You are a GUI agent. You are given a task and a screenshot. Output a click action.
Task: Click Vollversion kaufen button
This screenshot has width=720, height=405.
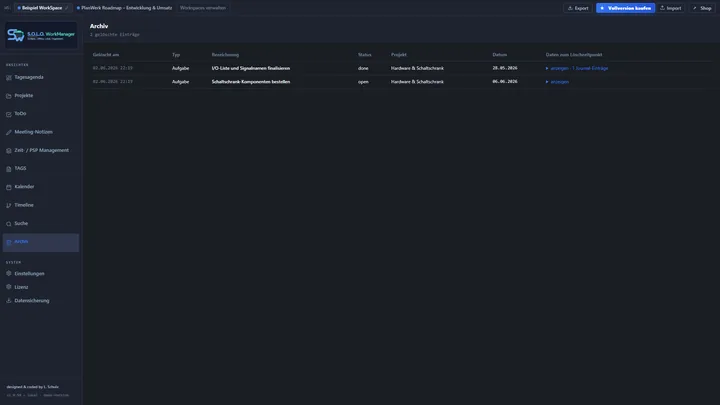tap(625, 8)
